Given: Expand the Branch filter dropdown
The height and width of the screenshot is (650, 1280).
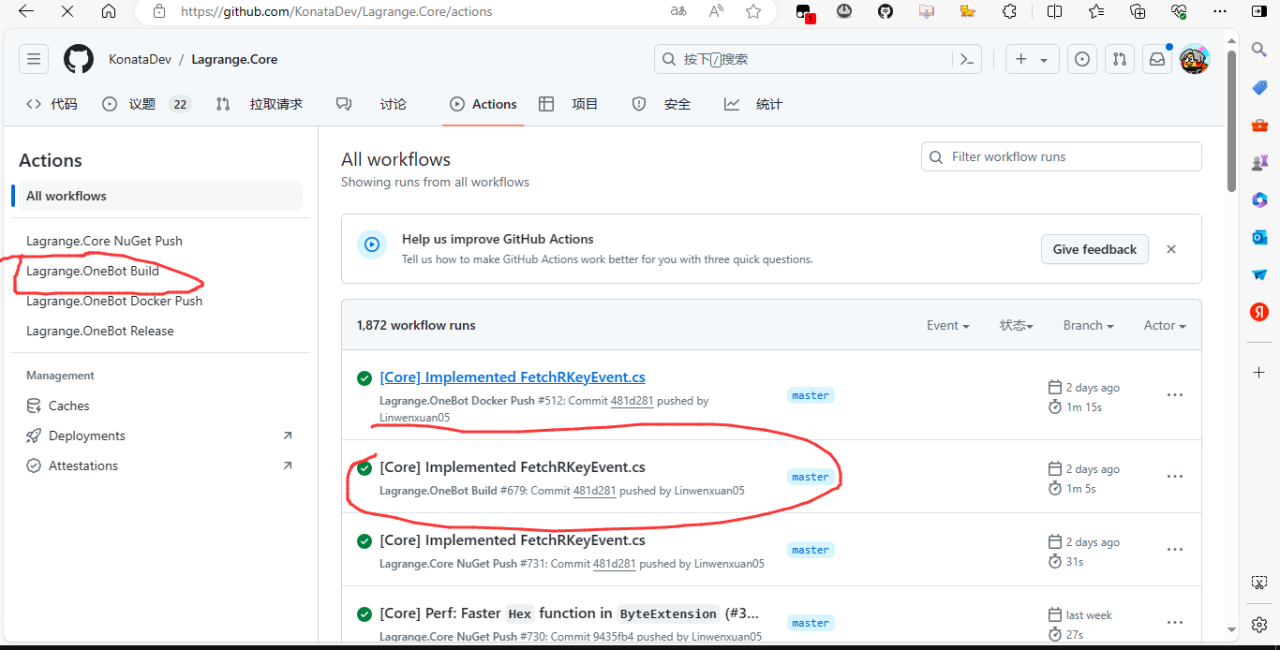Looking at the screenshot, I should [1088, 325].
